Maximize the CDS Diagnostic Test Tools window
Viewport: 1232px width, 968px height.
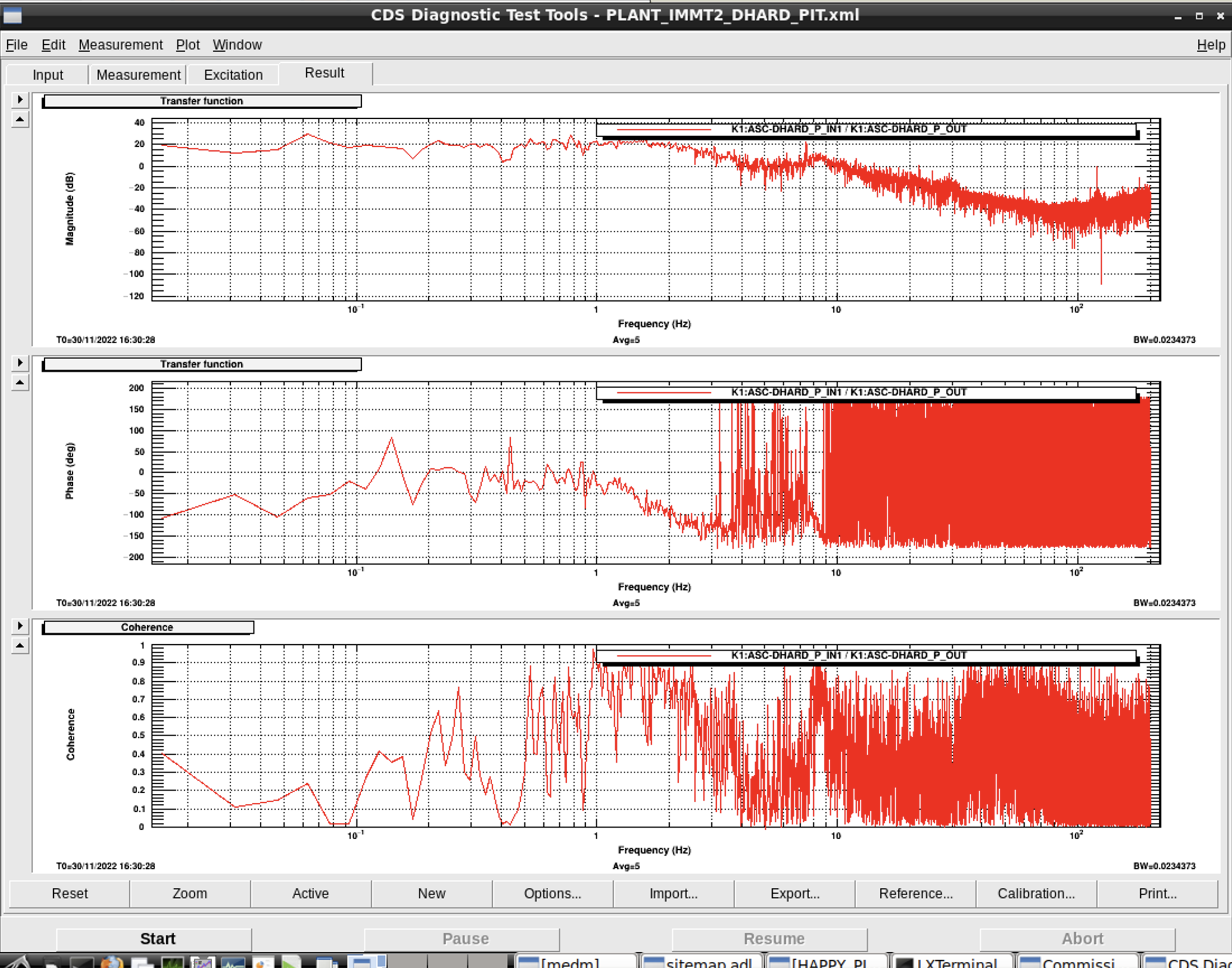1199,16
